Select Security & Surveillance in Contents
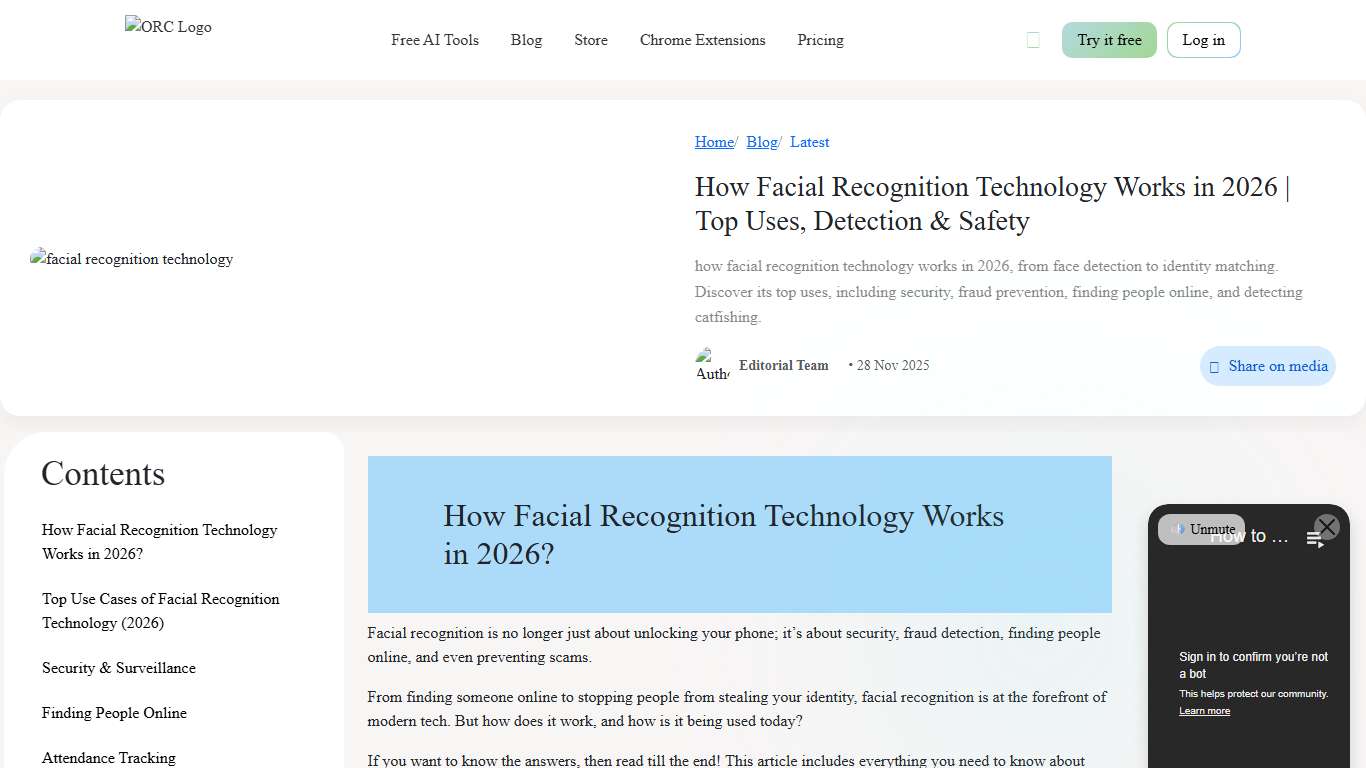This screenshot has width=1366, height=768. [x=118, y=668]
